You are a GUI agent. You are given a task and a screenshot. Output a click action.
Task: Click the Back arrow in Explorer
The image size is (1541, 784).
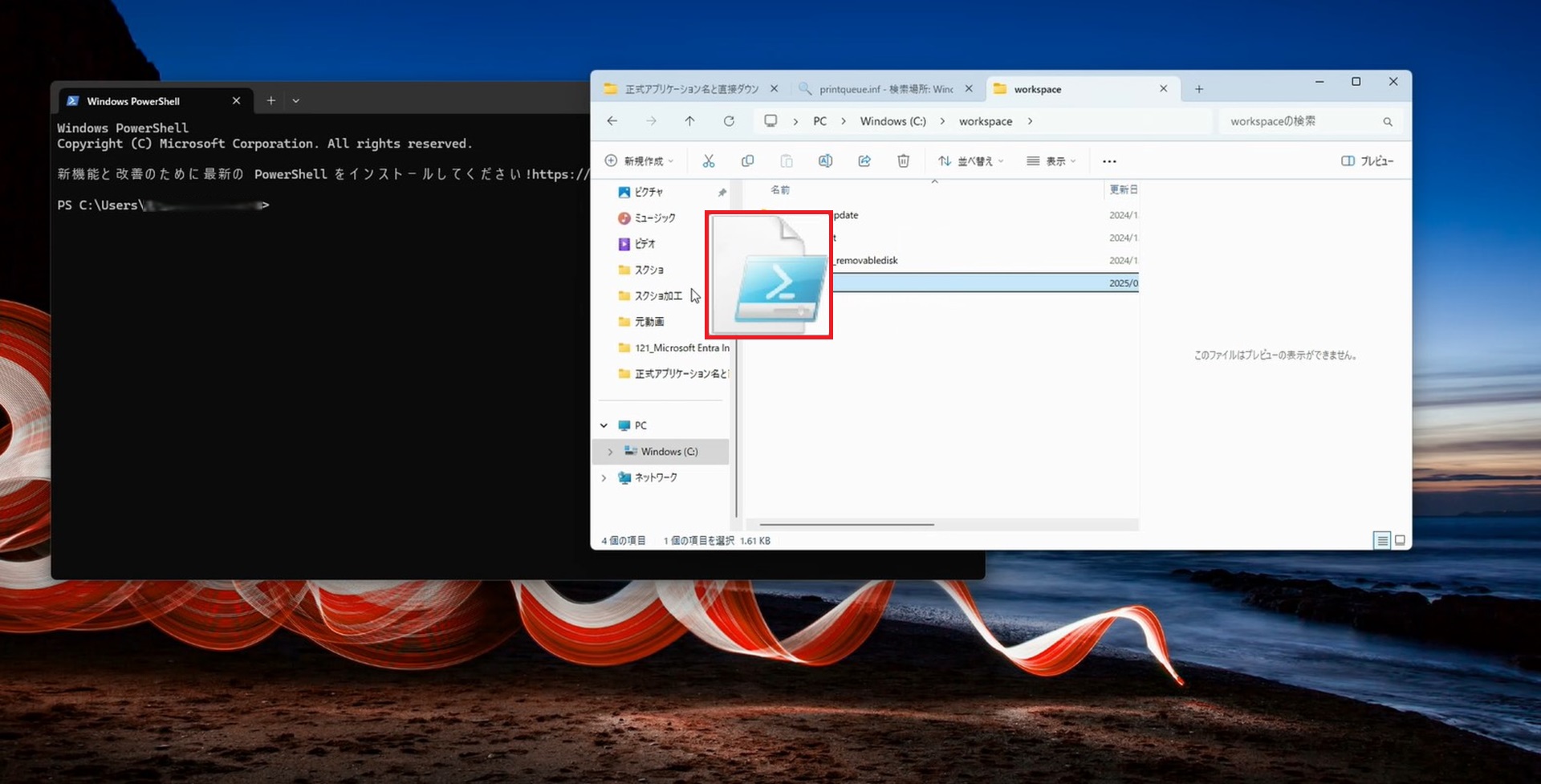click(x=612, y=121)
